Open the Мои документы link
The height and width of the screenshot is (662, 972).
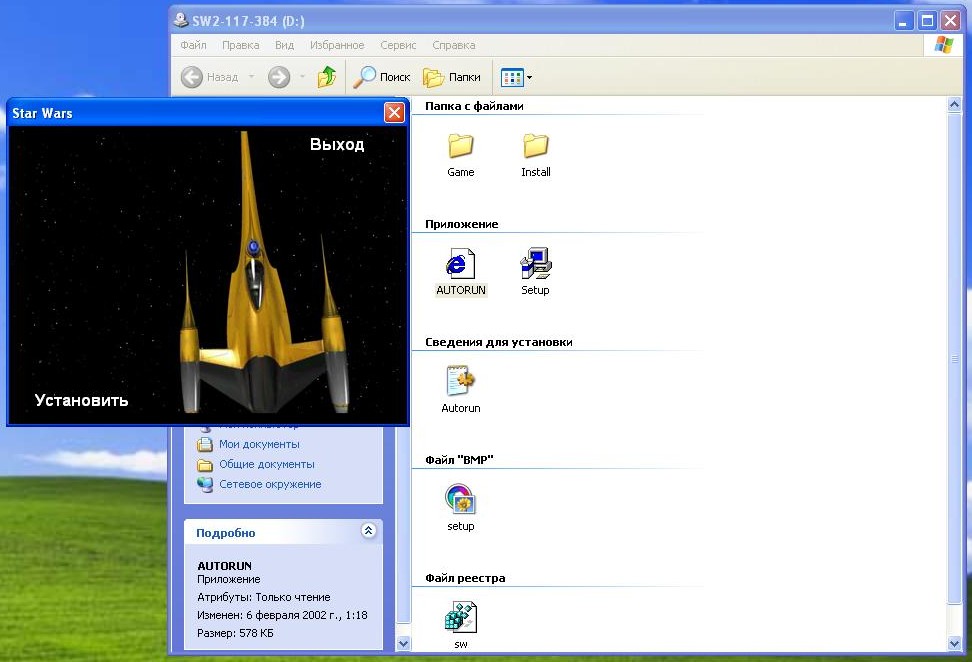(x=259, y=444)
